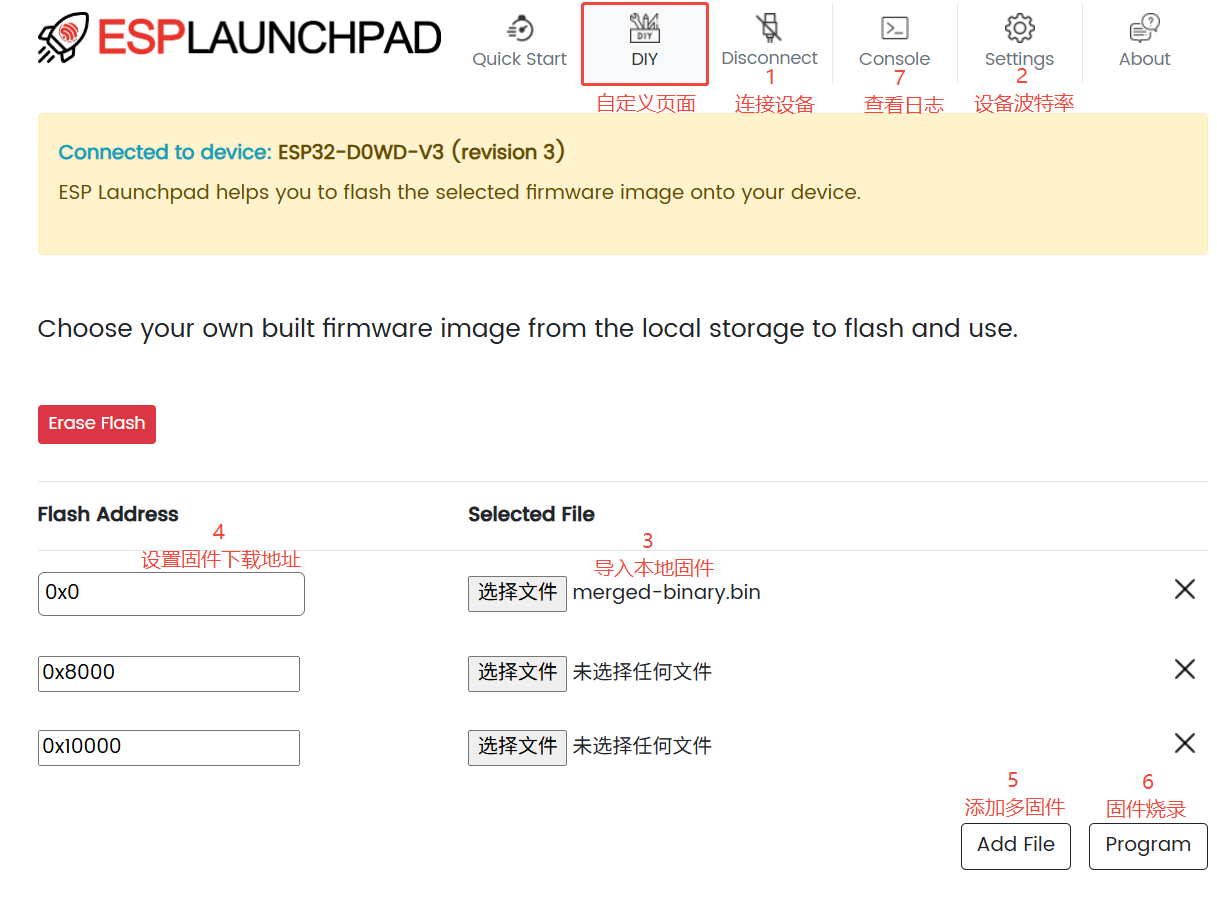Click the Disconnect plug icon

coord(768,28)
